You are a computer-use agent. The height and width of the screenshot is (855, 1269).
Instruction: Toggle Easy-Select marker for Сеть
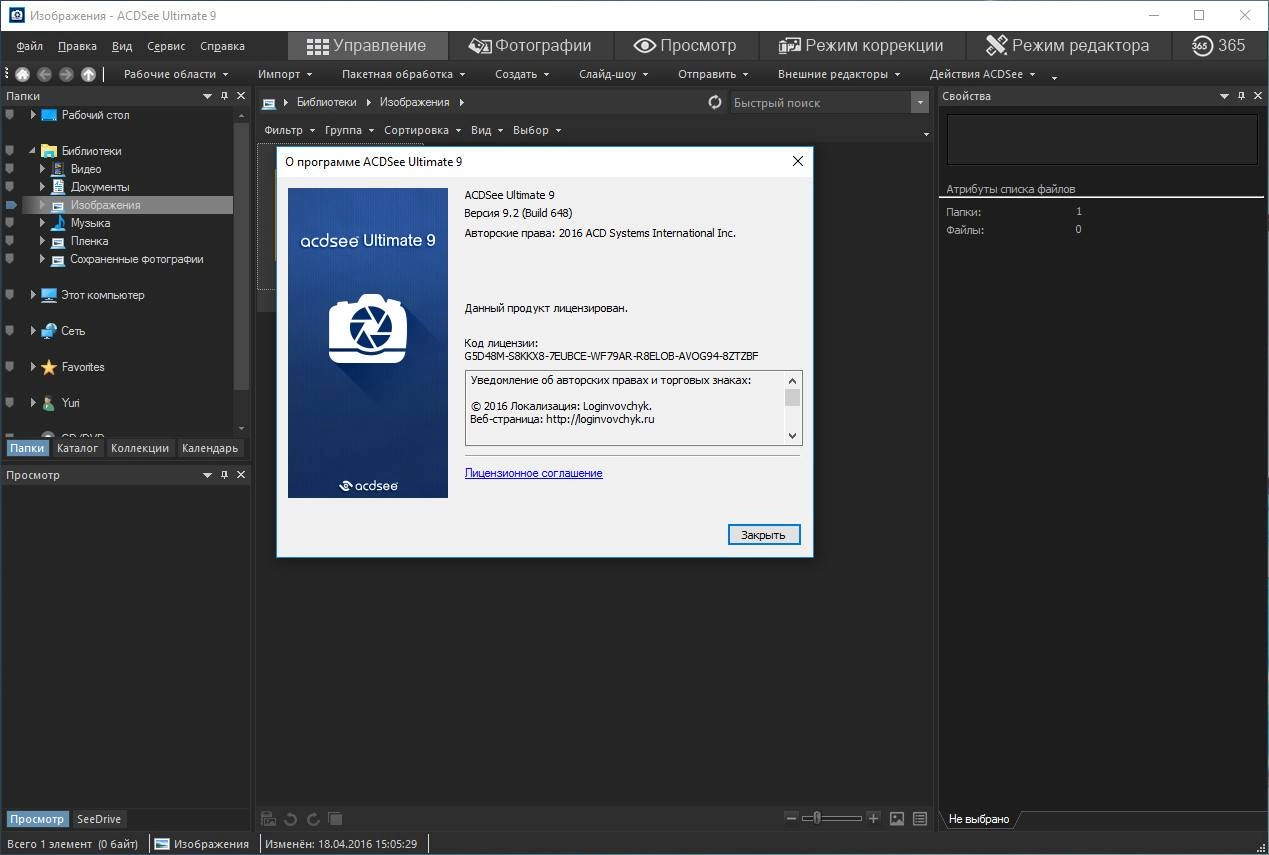(x=11, y=331)
